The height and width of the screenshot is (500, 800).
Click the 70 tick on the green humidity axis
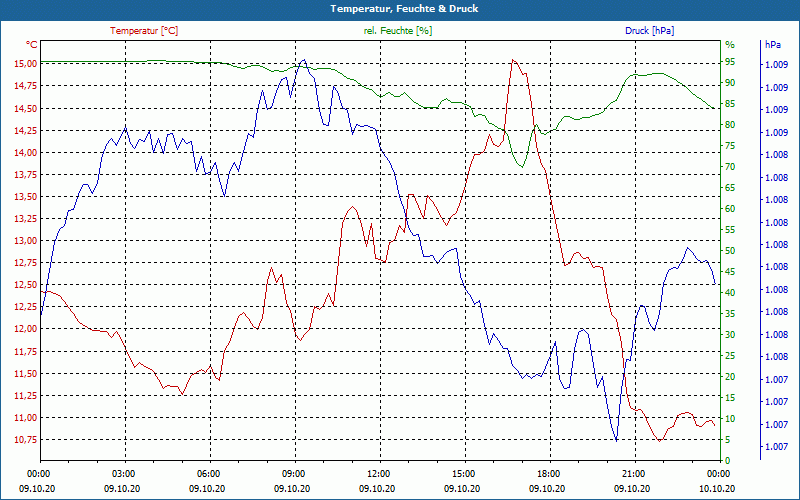(730, 167)
